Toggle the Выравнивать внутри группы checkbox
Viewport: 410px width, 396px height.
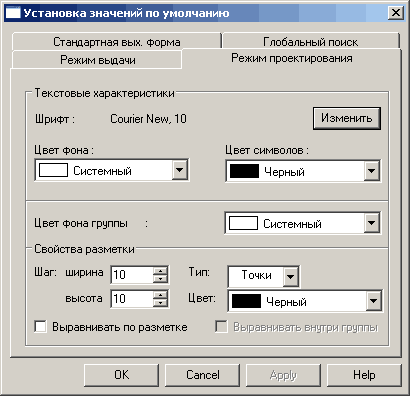tap(221, 327)
